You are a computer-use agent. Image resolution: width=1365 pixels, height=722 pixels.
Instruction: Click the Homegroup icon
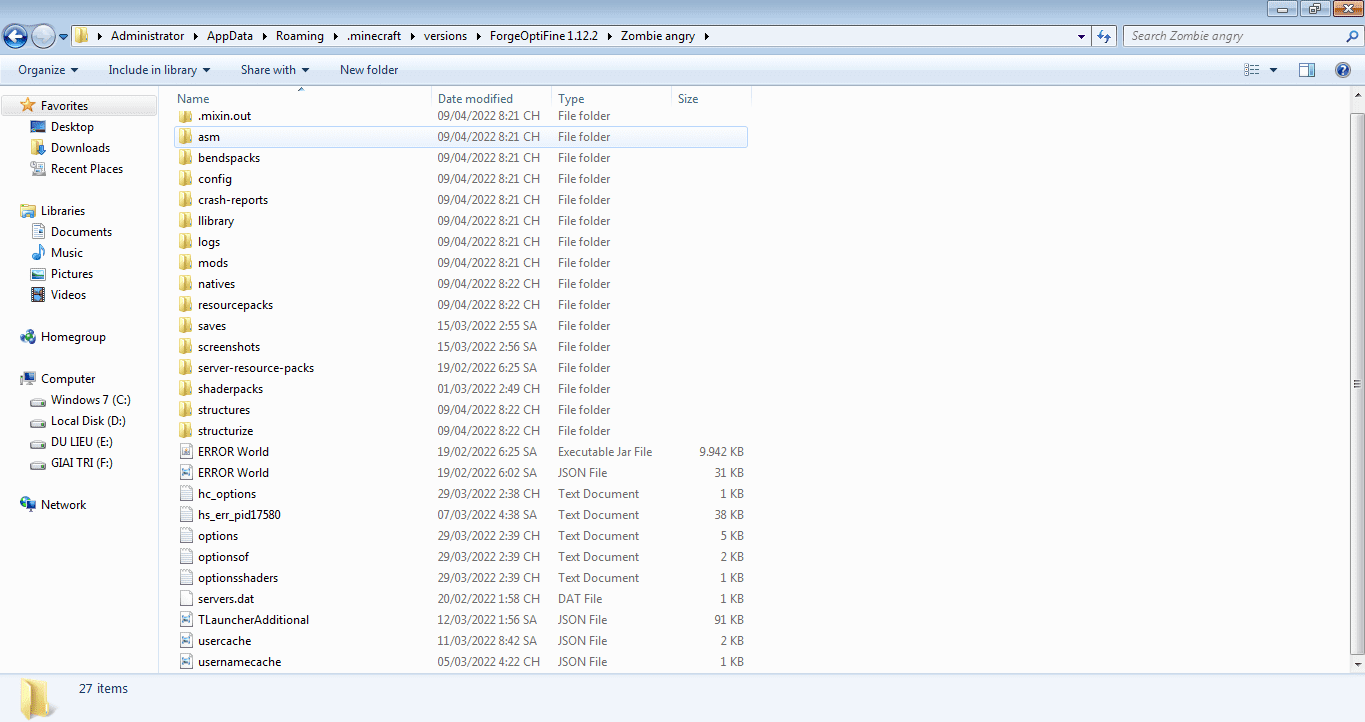pos(28,337)
